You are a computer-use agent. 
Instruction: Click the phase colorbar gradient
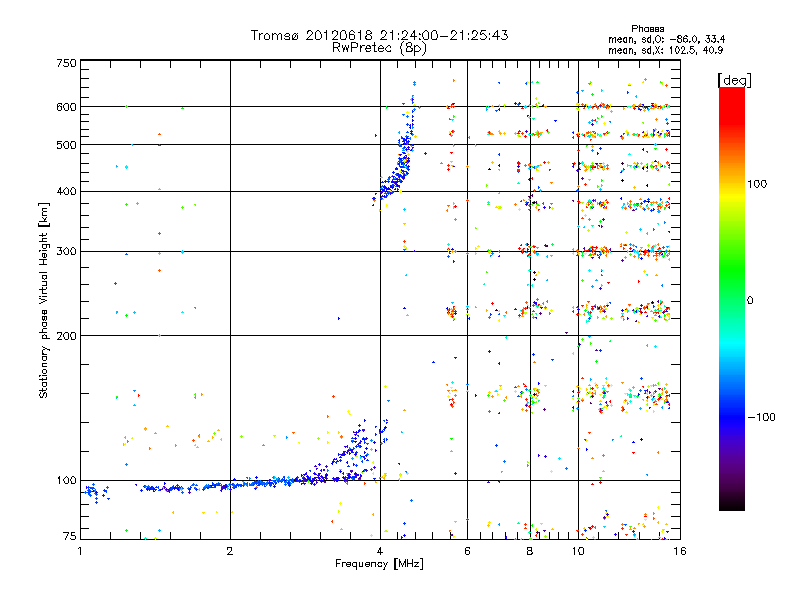pyautogui.click(x=732, y=299)
